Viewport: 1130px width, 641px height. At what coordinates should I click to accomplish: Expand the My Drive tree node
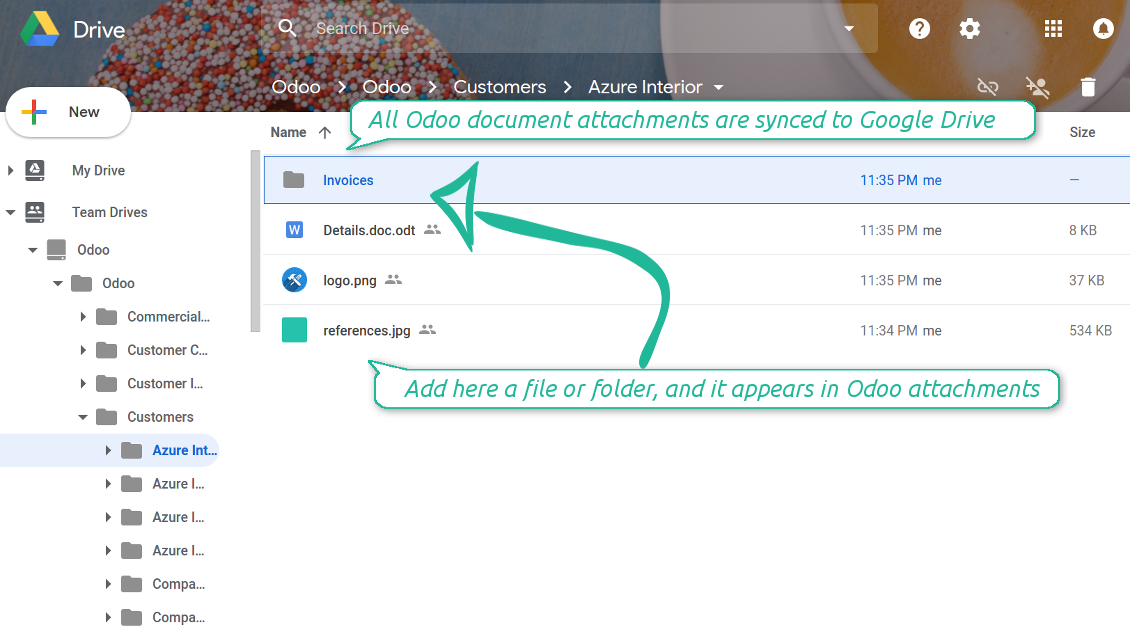tap(10, 171)
